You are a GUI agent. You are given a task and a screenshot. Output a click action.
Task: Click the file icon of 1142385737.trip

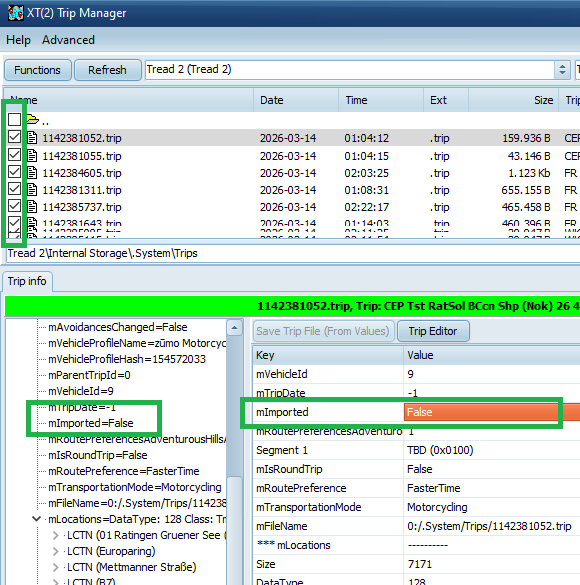click(x=32, y=206)
